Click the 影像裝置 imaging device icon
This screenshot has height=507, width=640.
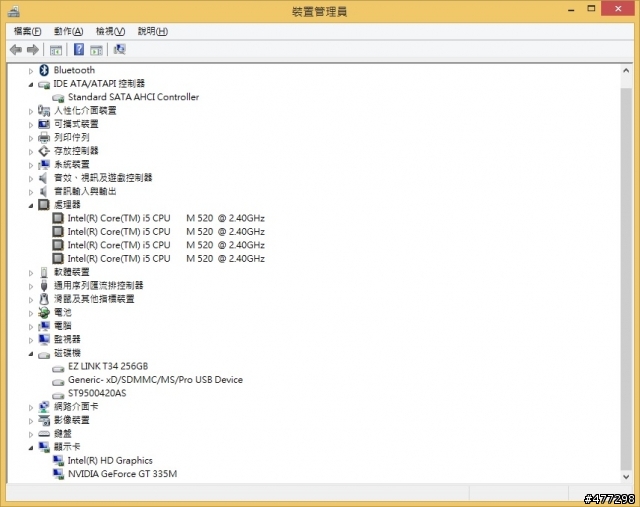click(44, 420)
